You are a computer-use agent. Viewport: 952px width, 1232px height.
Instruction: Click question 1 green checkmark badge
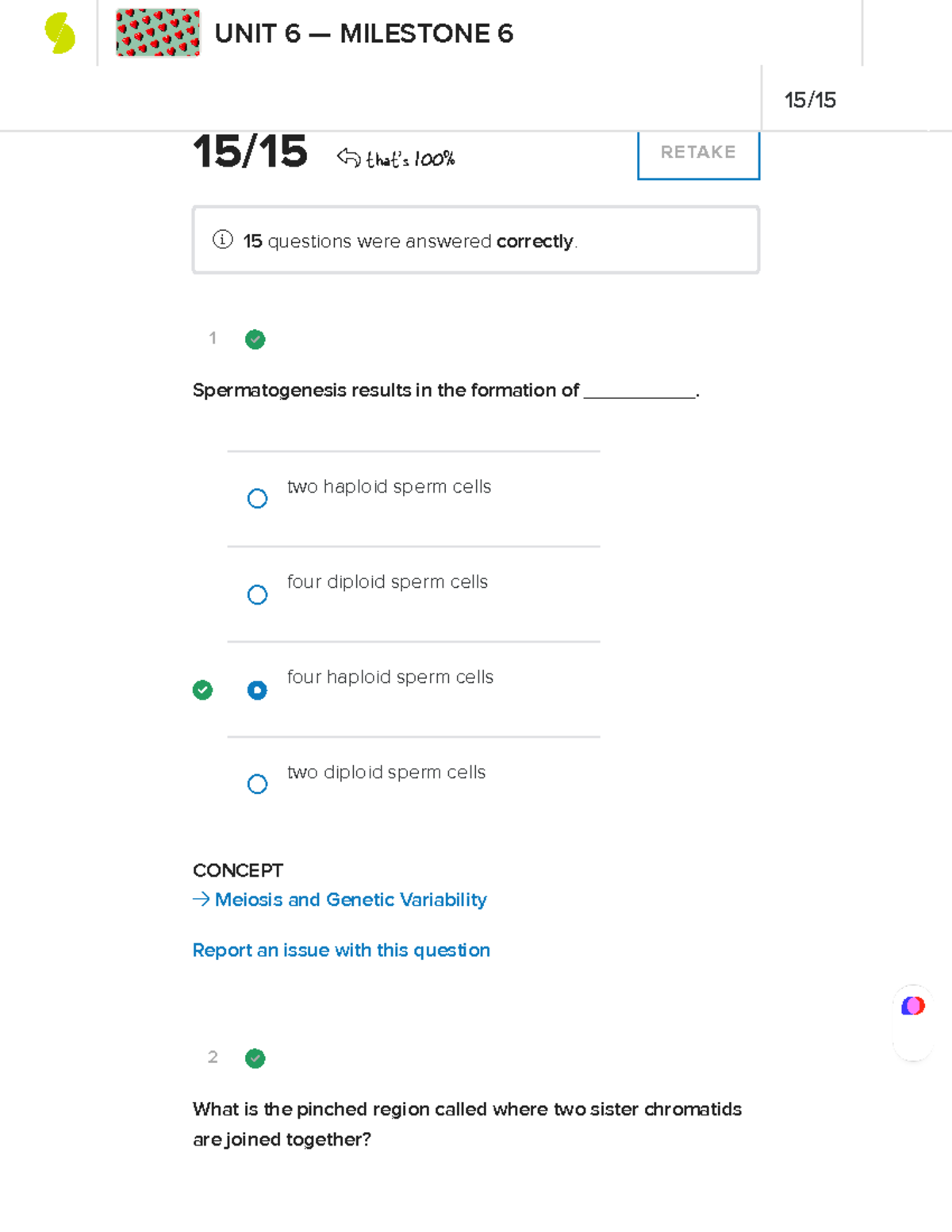tap(255, 340)
